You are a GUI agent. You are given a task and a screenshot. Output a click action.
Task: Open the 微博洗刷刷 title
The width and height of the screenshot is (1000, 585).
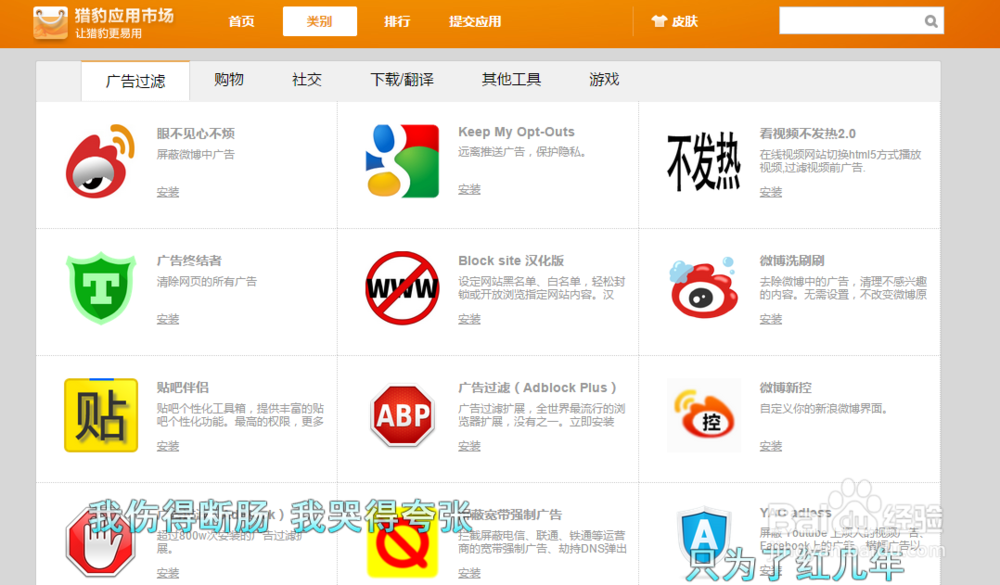pyautogui.click(x=792, y=260)
